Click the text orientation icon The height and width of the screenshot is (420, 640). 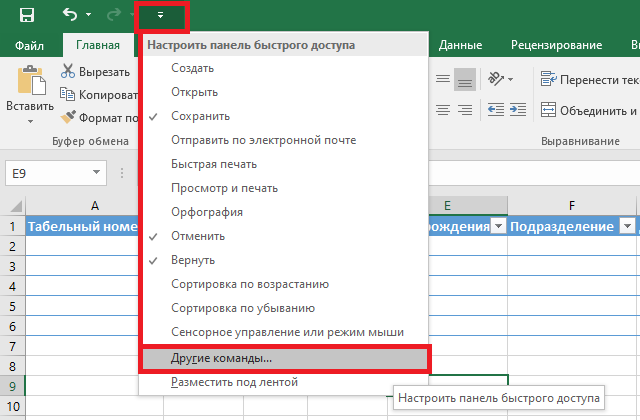(496, 78)
